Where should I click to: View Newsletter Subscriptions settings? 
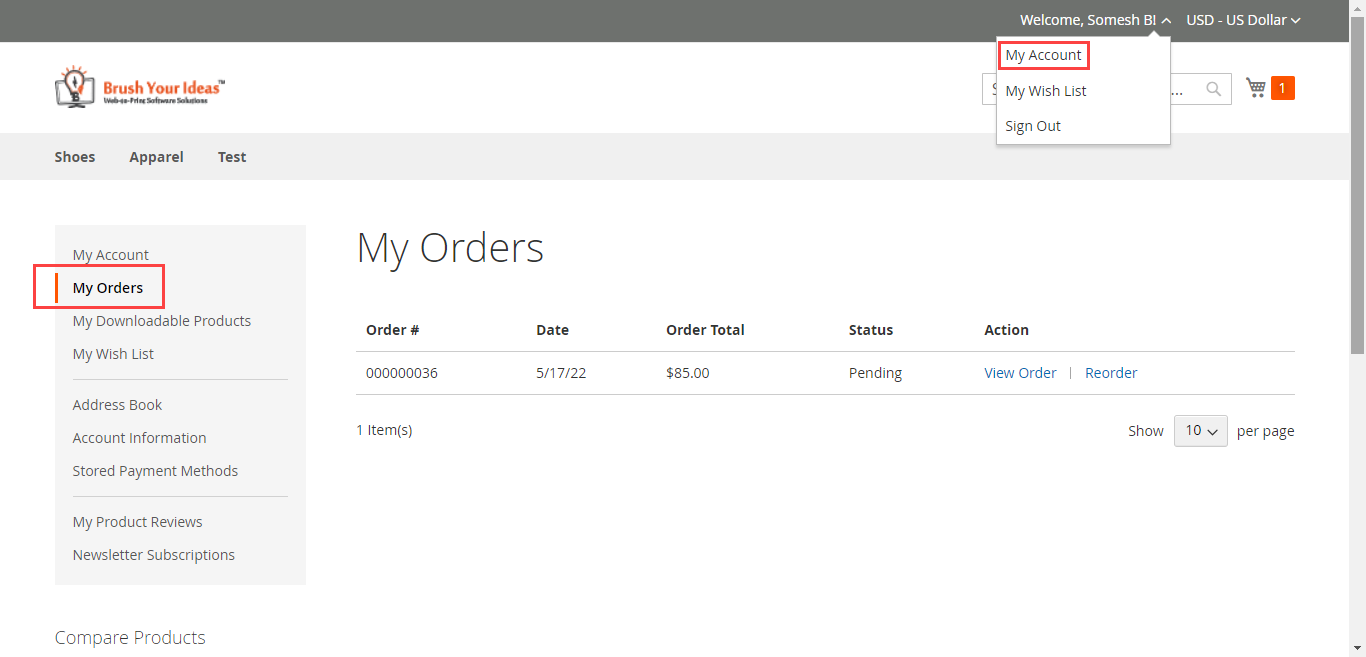point(153,554)
